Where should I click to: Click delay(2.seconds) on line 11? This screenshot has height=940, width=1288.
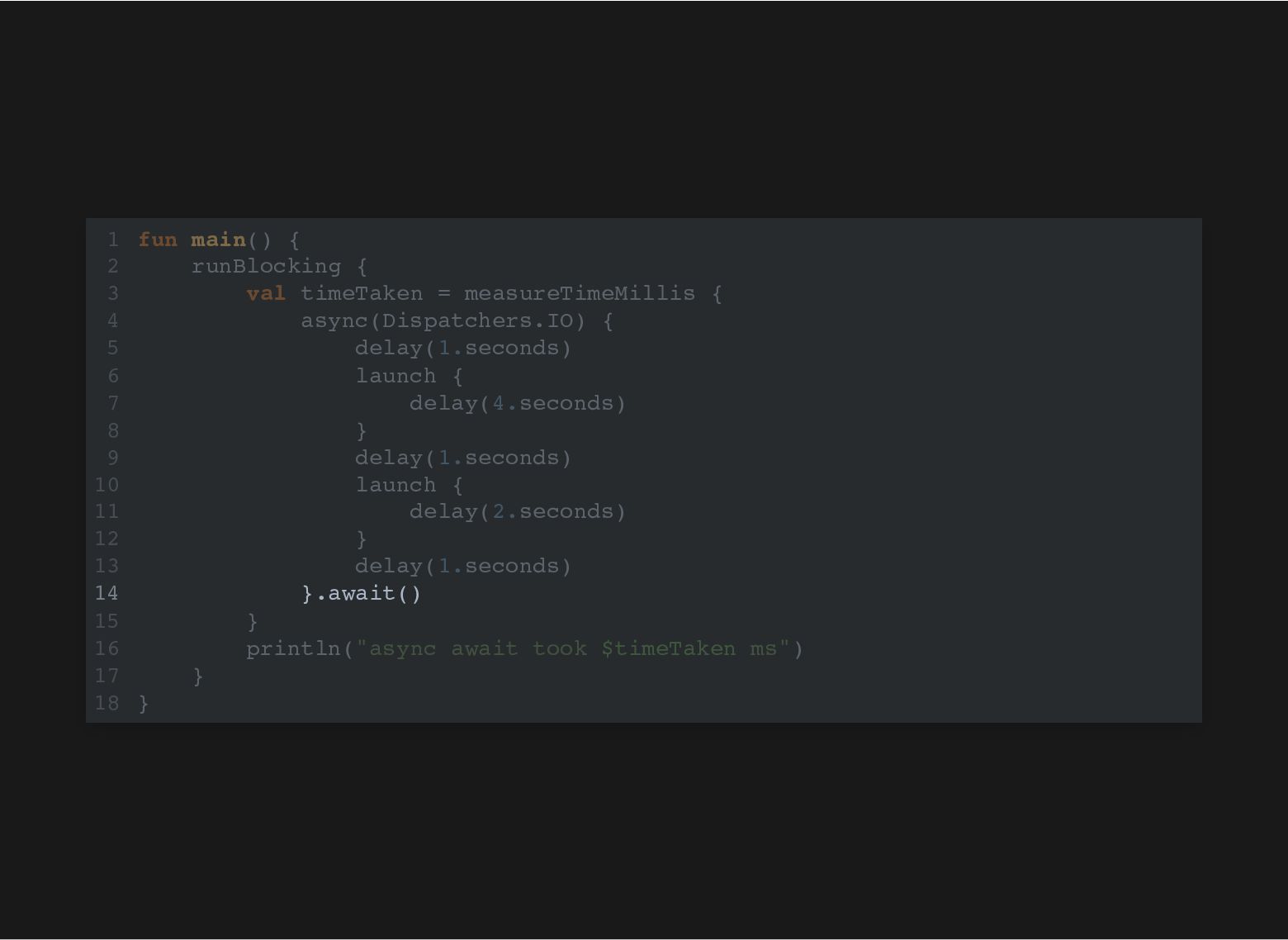pos(518,511)
